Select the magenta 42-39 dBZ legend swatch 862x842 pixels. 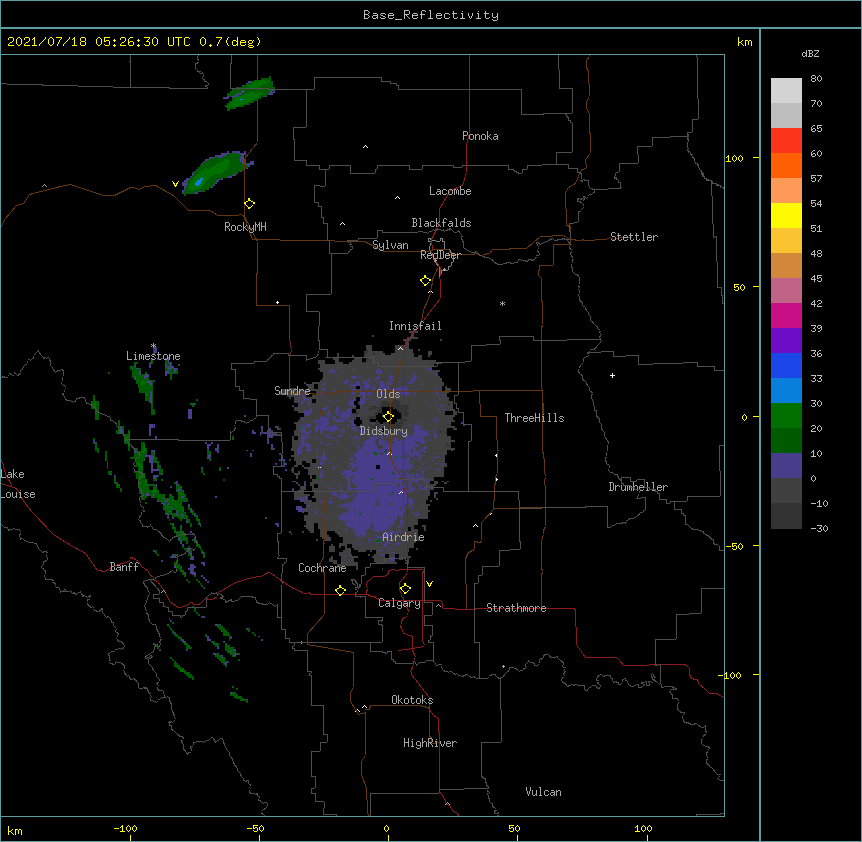(786, 315)
